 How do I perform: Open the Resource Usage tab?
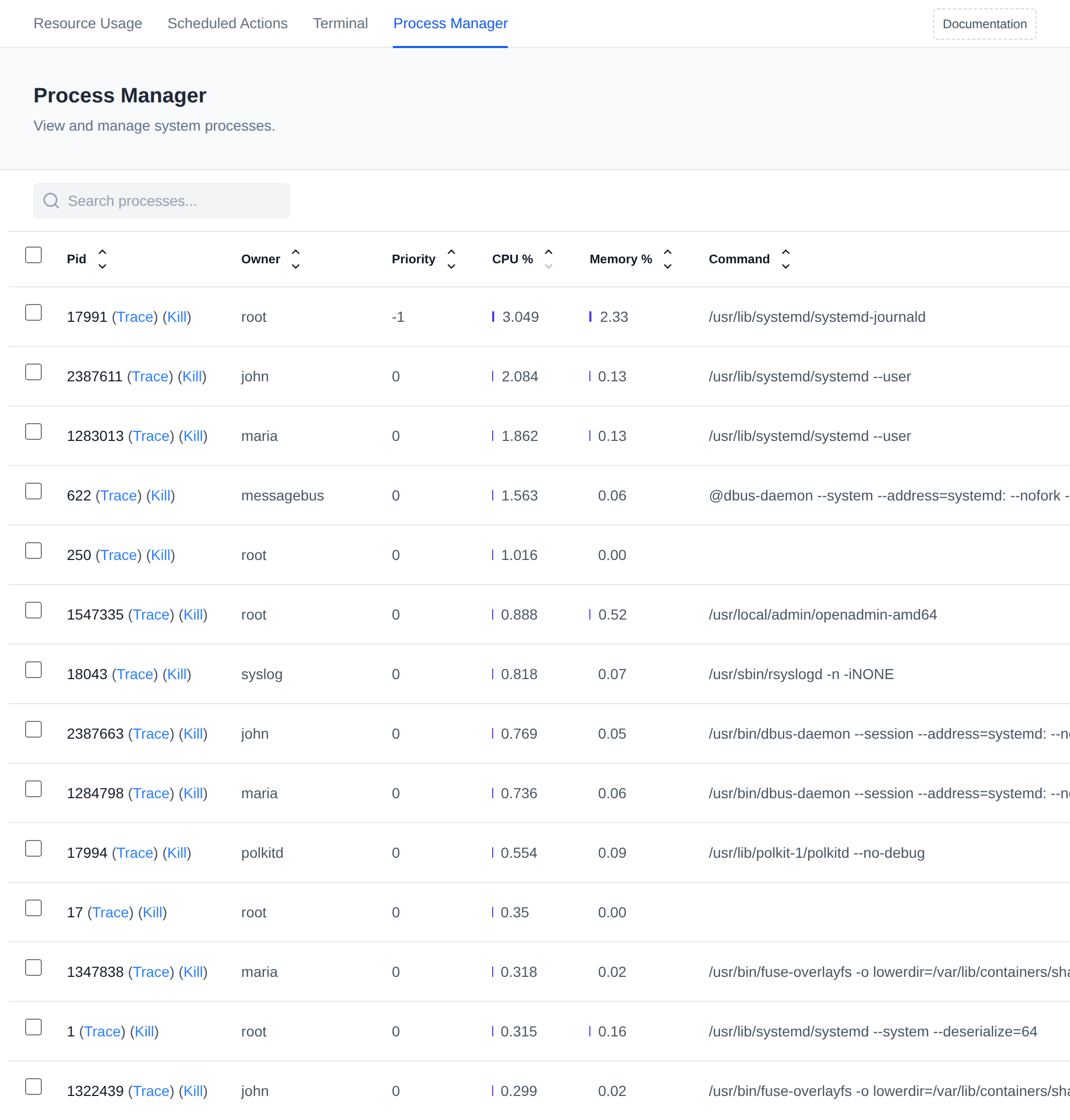tap(88, 24)
